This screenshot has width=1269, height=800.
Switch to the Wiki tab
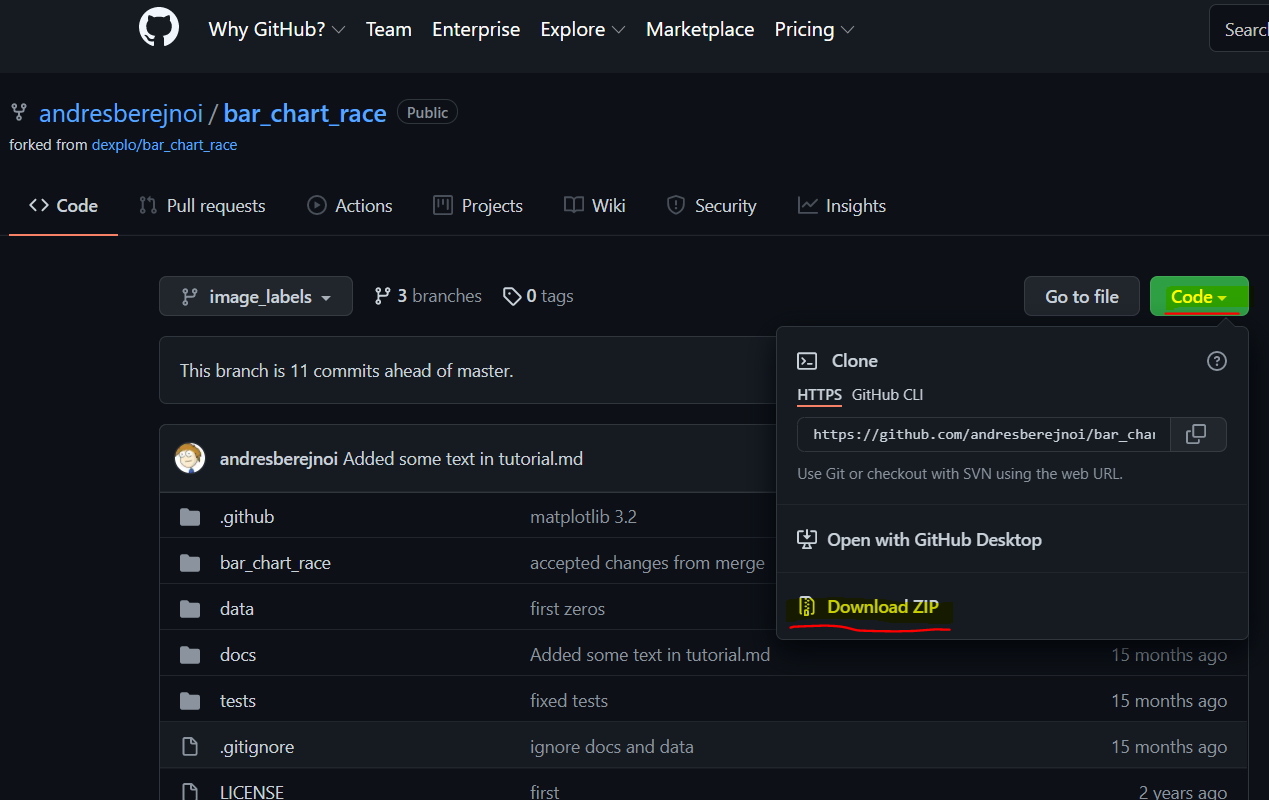tap(594, 206)
